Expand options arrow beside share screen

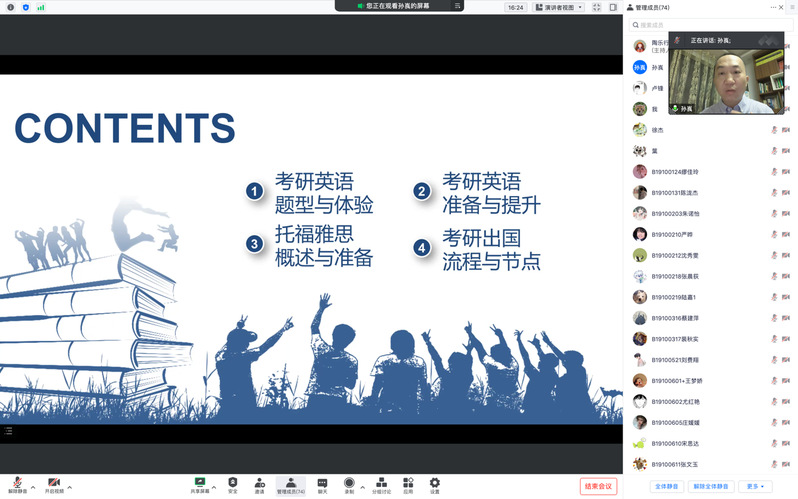216,487
